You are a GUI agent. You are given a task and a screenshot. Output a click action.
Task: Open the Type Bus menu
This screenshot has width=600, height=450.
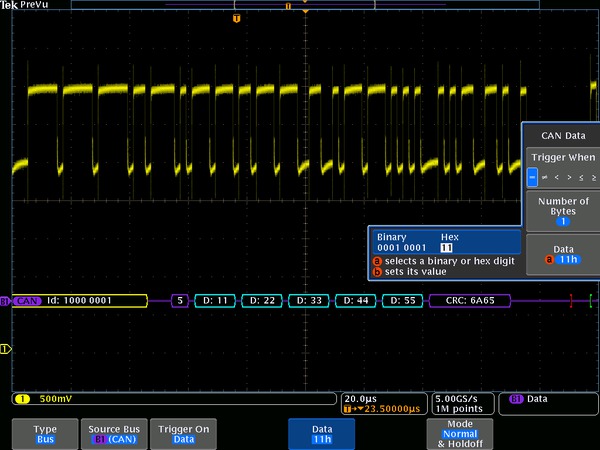(x=45, y=433)
